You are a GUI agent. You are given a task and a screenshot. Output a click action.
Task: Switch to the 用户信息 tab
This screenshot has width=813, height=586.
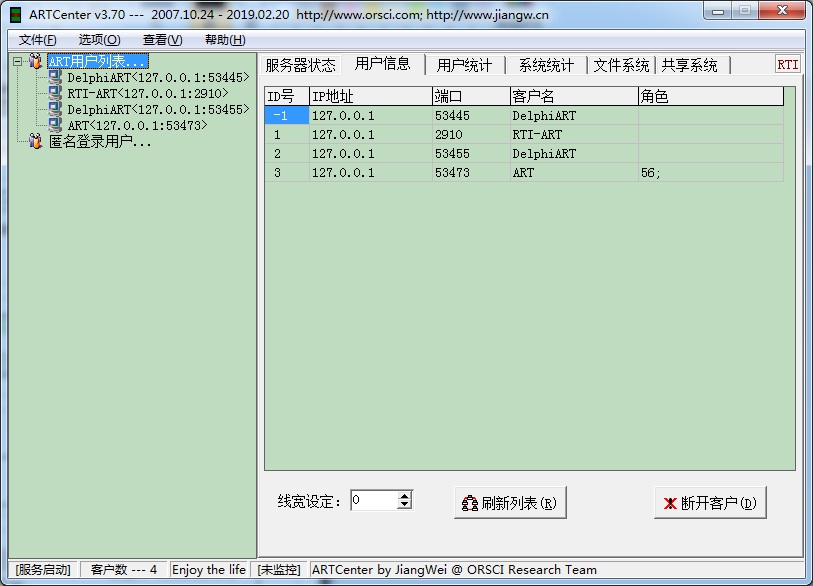pyautogui.click(x=383, y=64)
